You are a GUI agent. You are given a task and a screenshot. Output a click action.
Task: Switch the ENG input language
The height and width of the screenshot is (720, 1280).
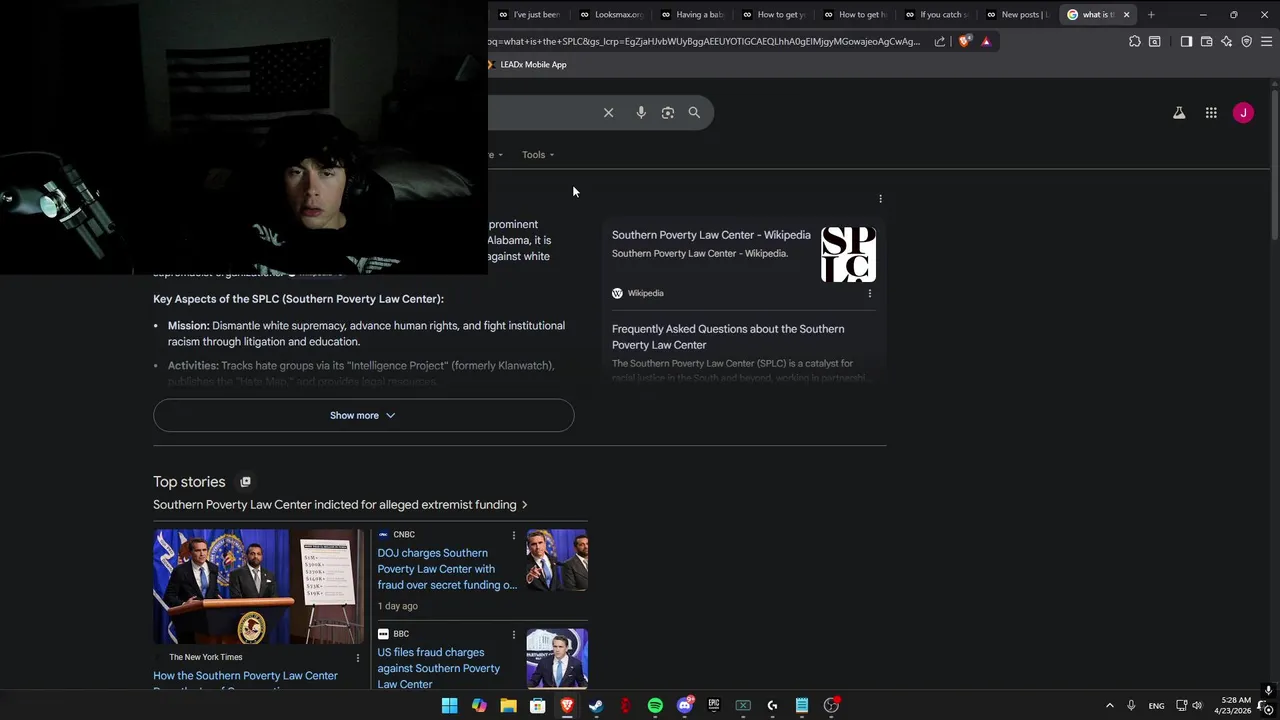1156,706
